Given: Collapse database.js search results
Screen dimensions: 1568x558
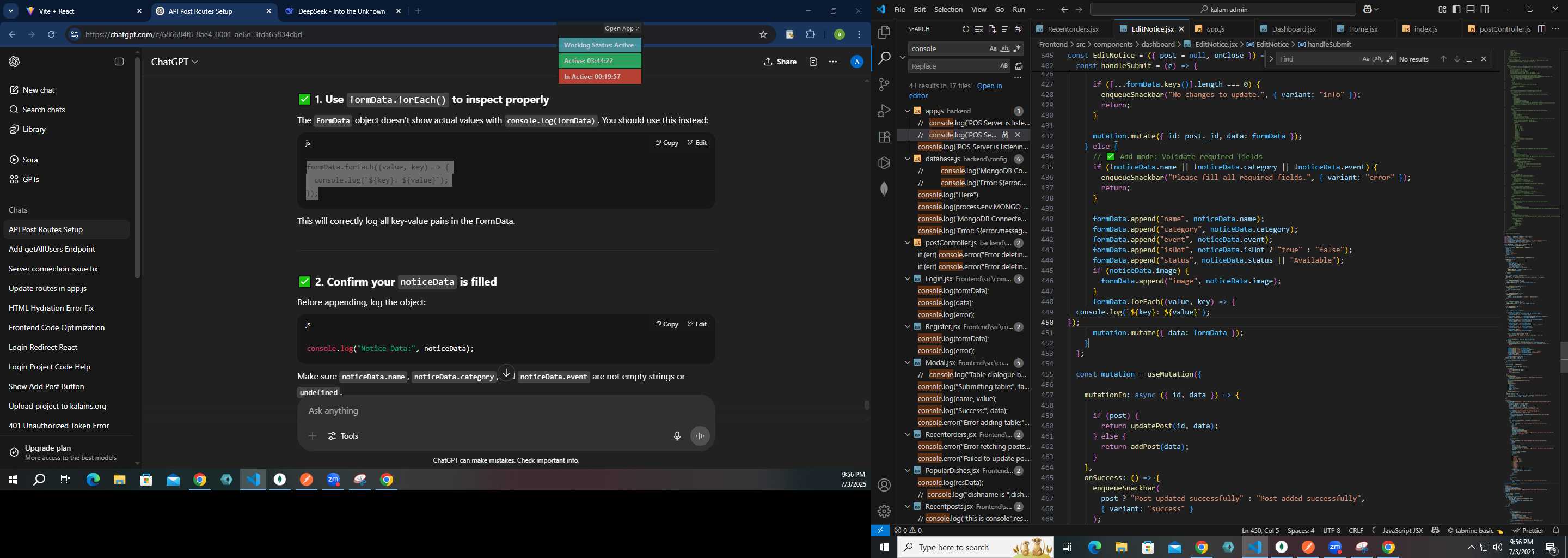Looking at the screenshot, I should 907,159.
